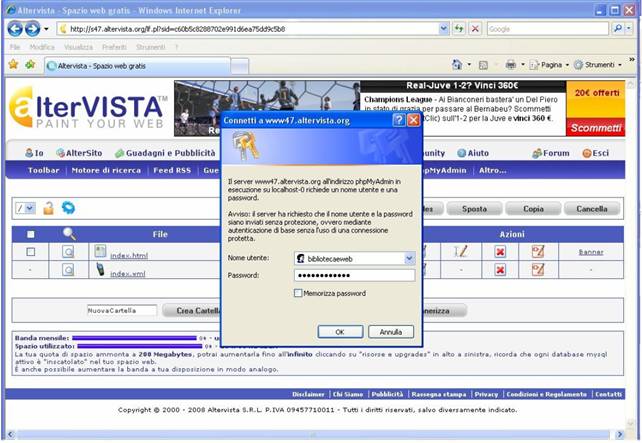Click Altro... in blue submenu
The width and height of the screenshot is (642, 443).
[493, 170]
